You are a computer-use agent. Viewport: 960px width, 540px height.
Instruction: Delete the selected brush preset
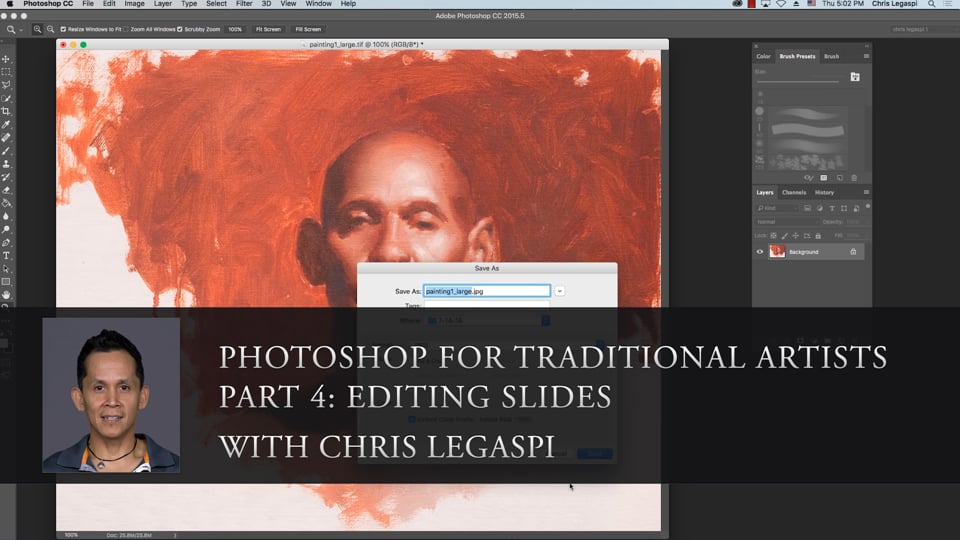[854, 178]
